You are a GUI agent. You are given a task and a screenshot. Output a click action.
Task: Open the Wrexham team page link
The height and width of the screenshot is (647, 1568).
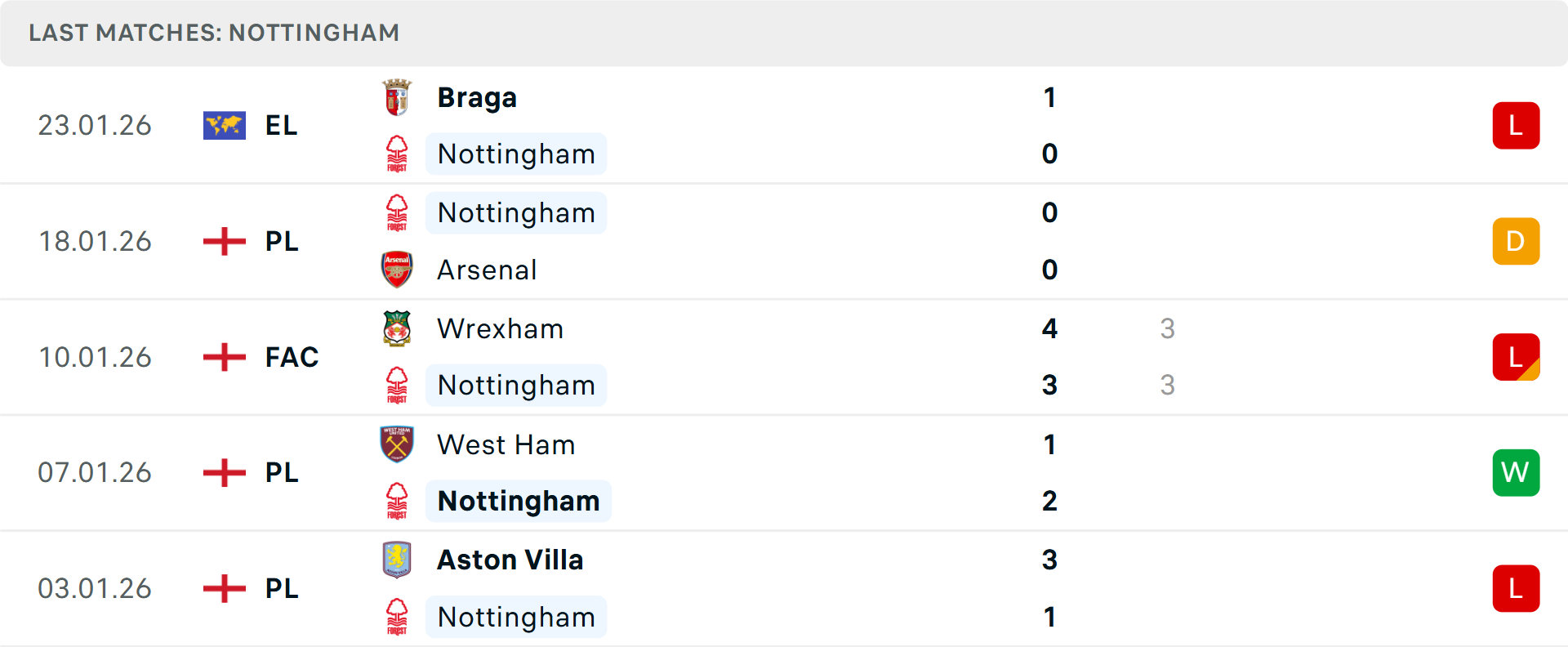501,328
